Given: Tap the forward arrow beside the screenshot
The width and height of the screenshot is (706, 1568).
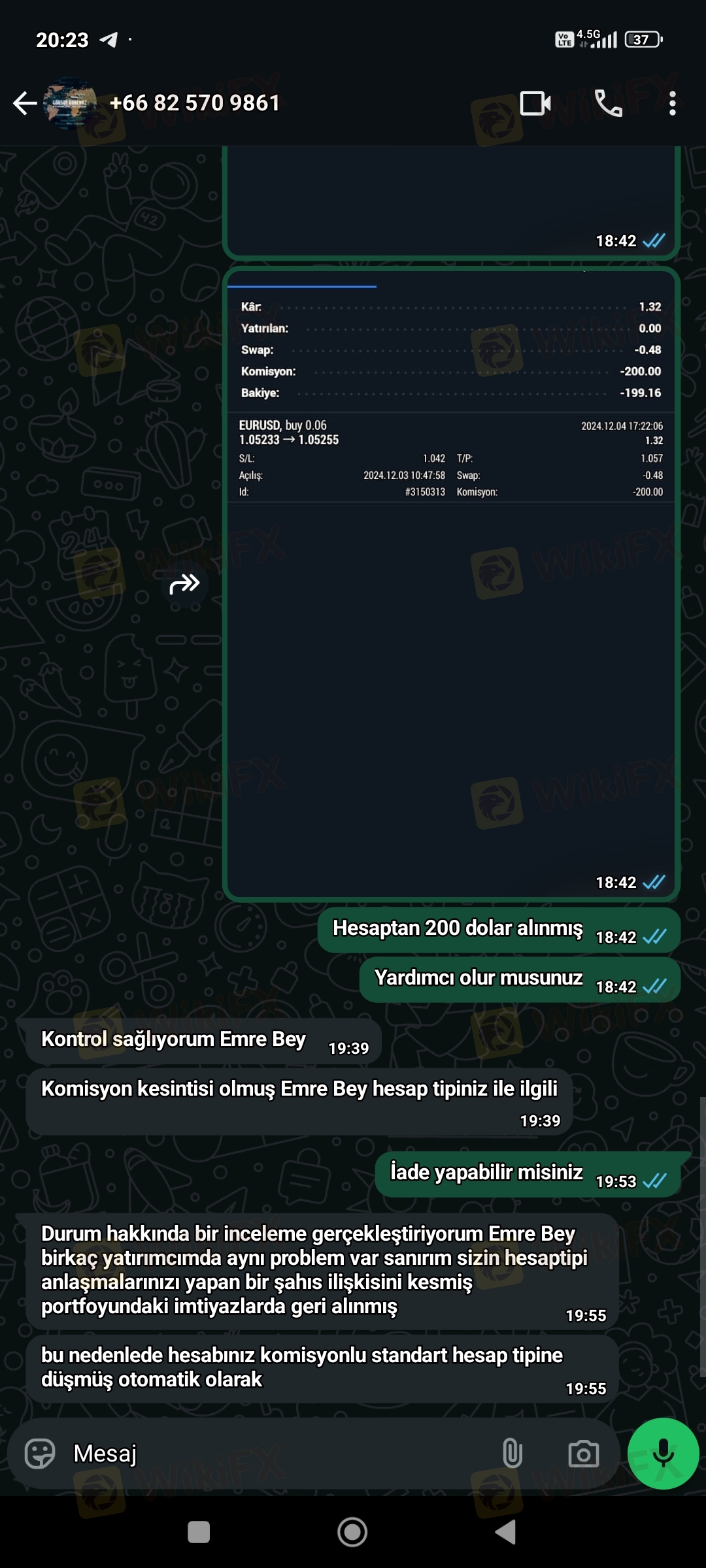Looking at the screenshot, I should pos(185,583).
